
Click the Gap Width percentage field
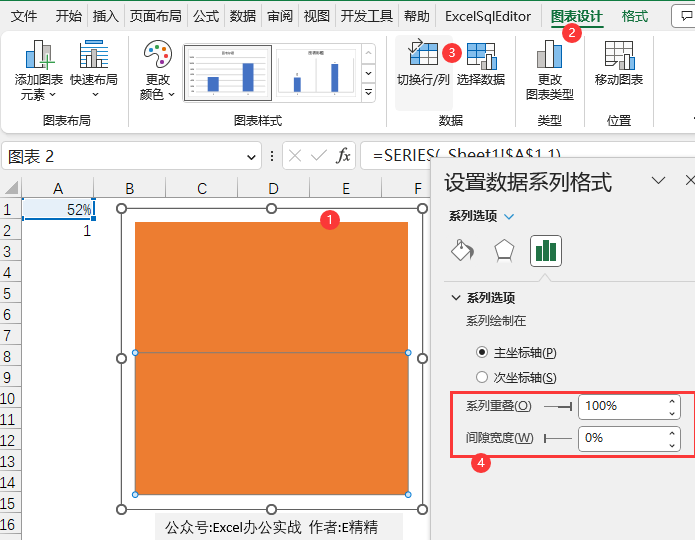[620, 438]
